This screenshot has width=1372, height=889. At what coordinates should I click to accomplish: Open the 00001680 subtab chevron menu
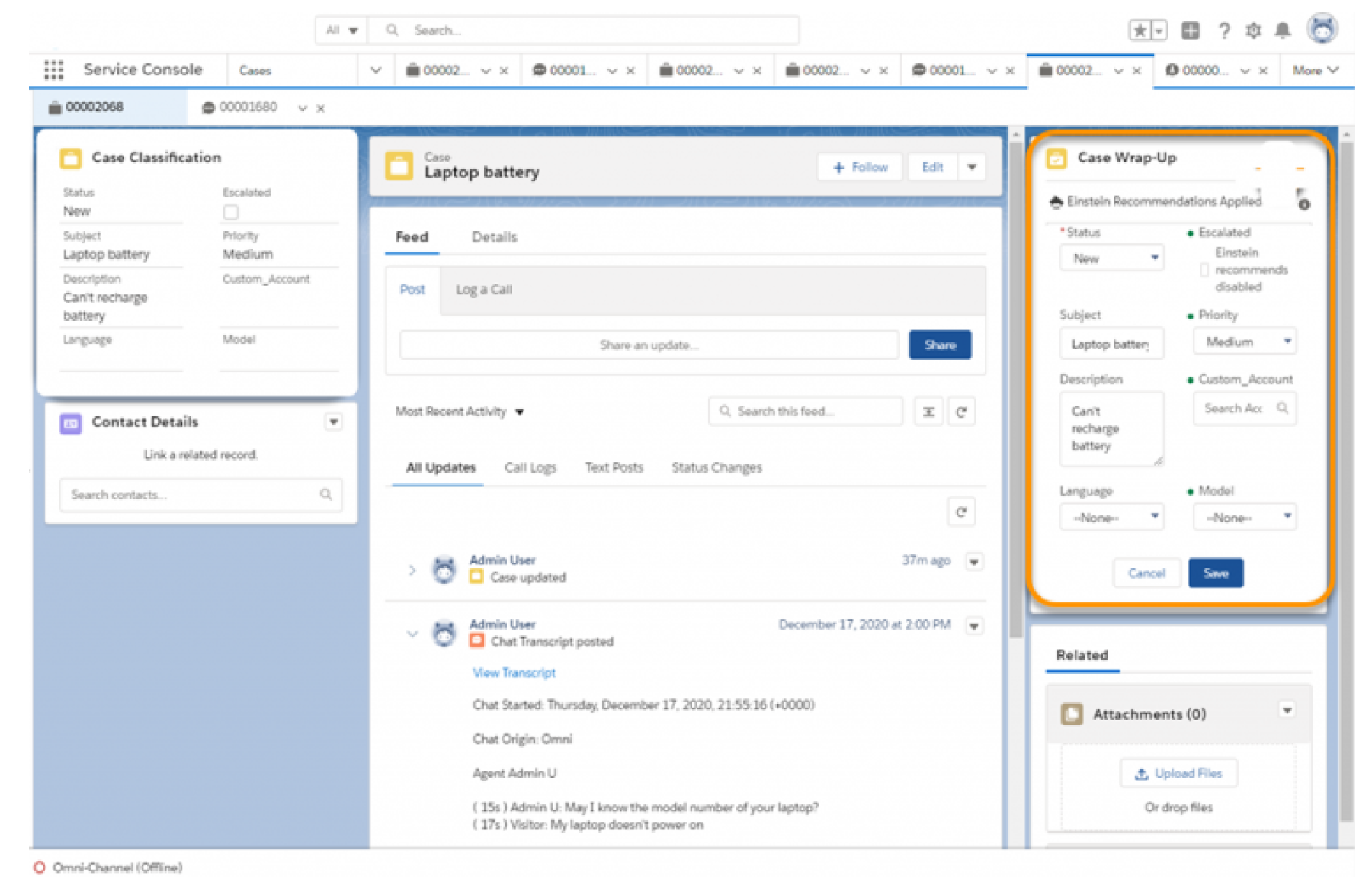coord(303,108)
